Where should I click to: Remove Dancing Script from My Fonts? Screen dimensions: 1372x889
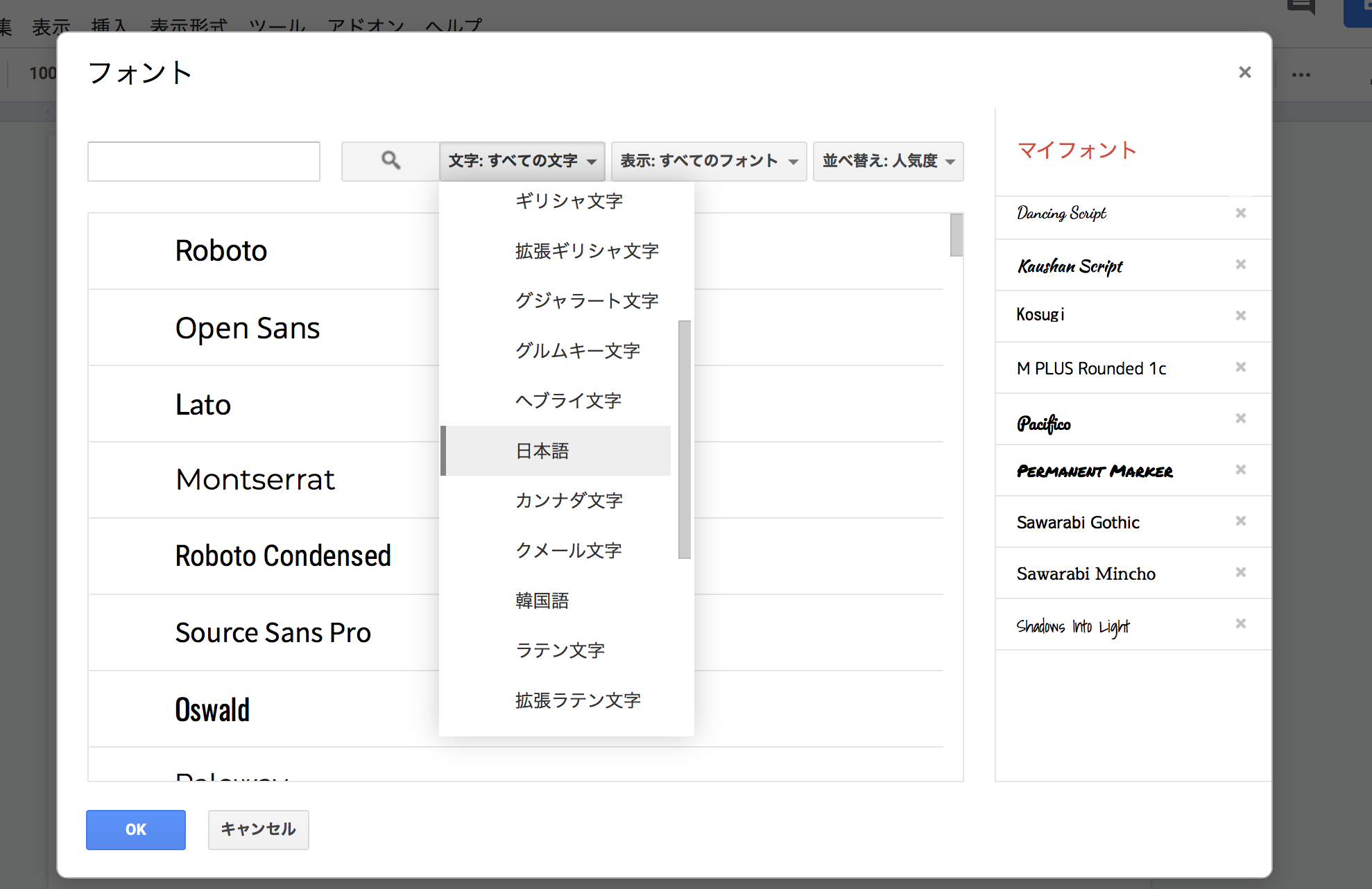pyautogui.click(x=1241, y=213)
